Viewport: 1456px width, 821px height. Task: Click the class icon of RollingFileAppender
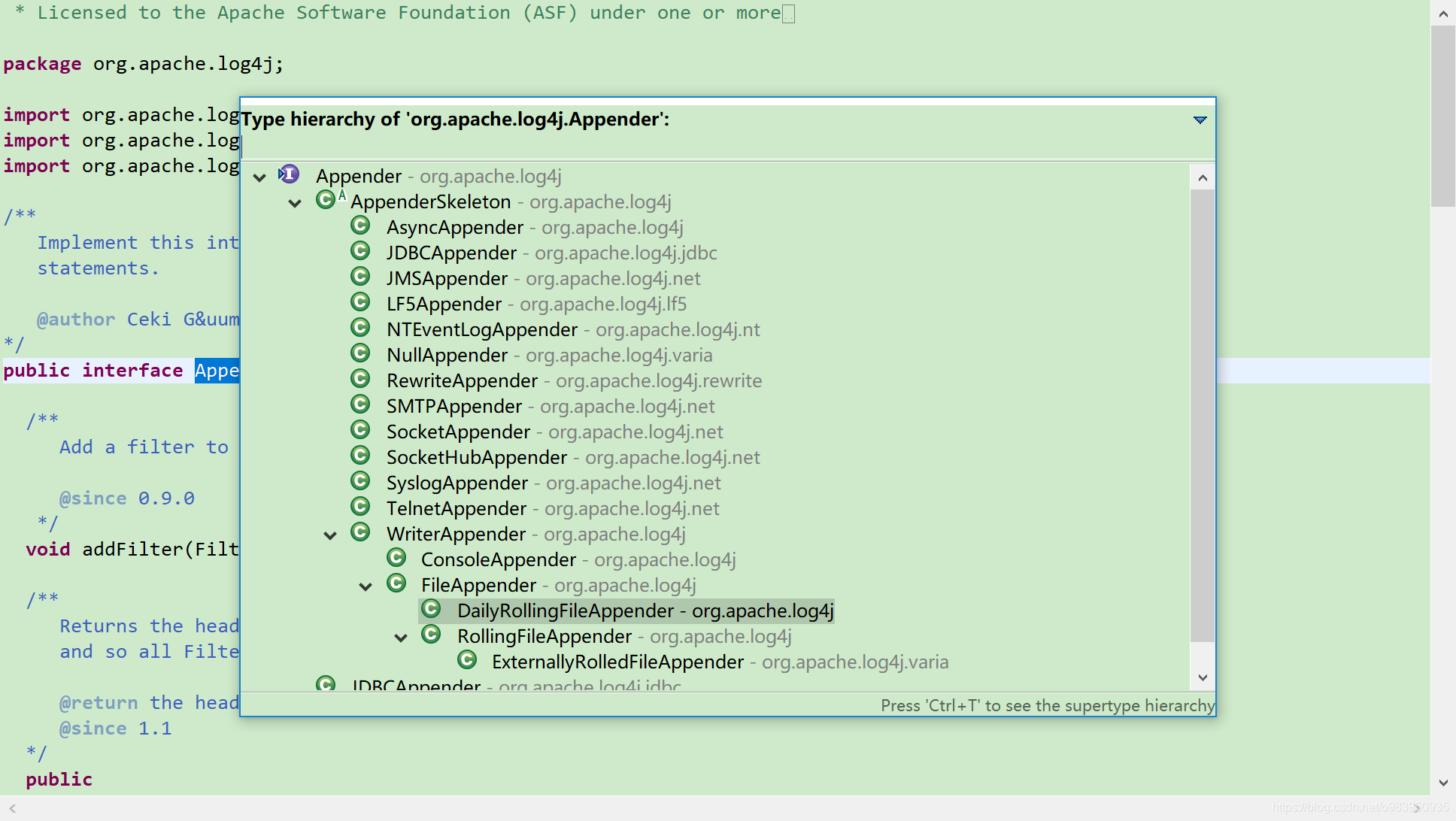(431, 635)
